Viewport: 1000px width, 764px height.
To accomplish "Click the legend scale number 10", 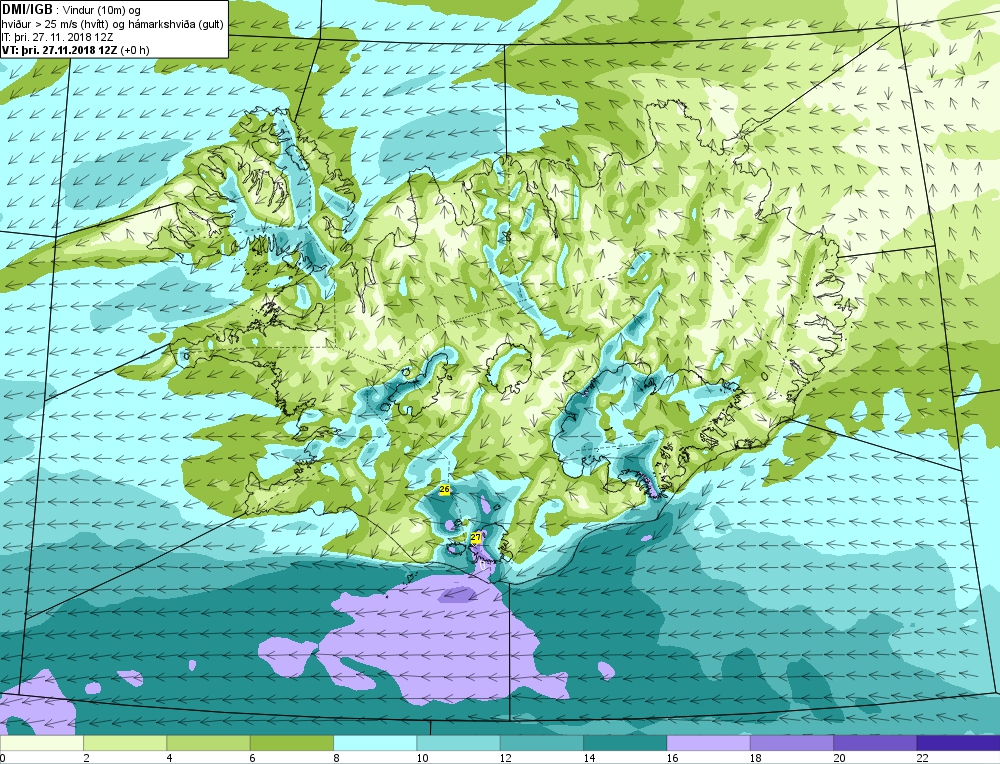I will (422, 758).
